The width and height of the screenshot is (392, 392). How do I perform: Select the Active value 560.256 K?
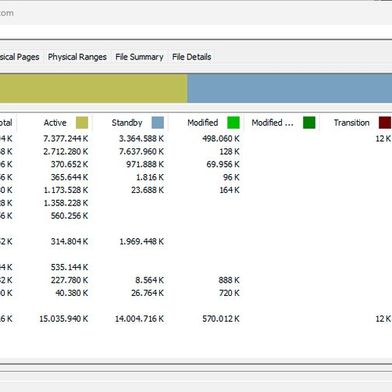[69, 216]
